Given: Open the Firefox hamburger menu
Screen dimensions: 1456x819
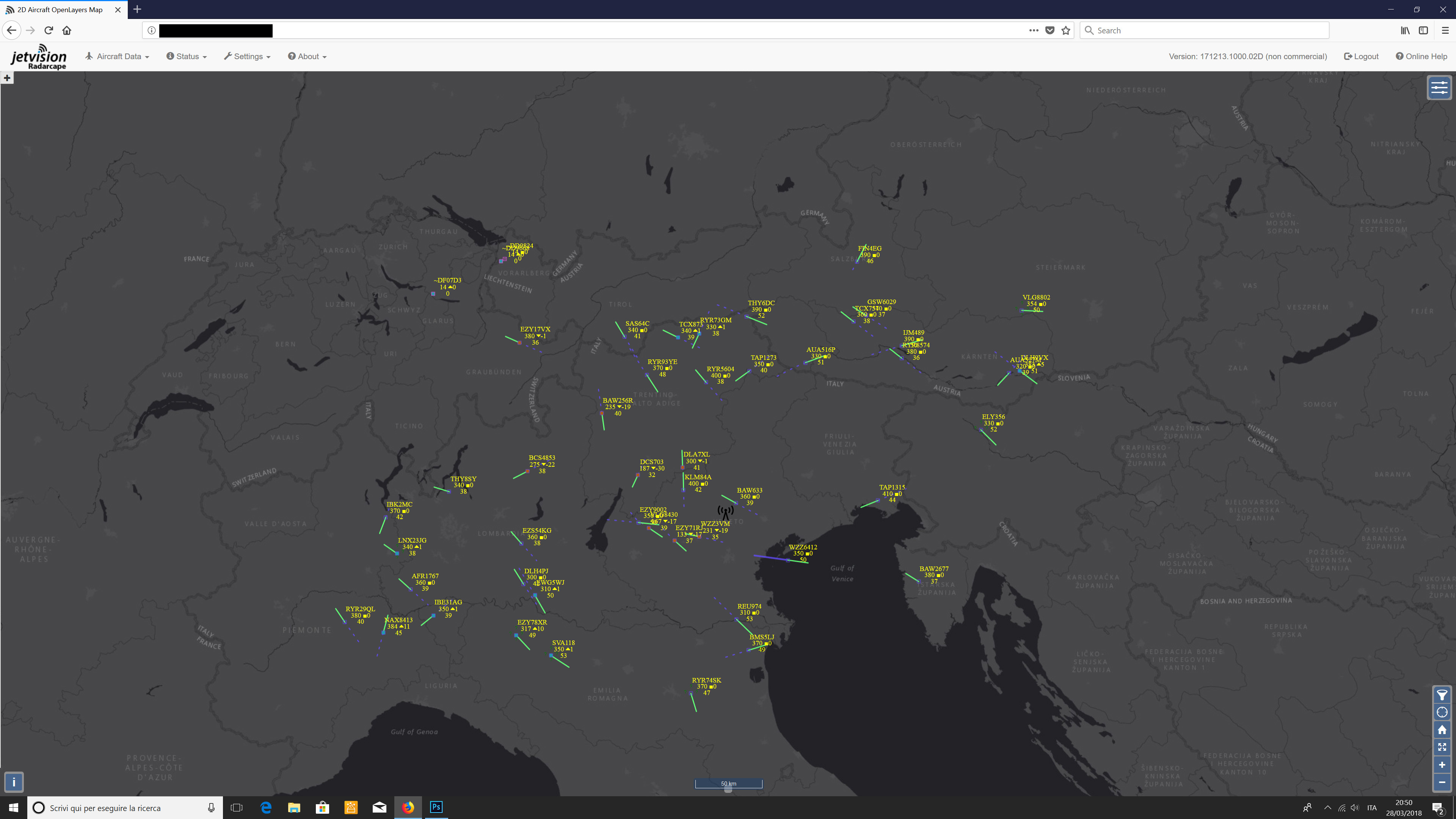Looking at the screenshot, I should click(1445, 30).
